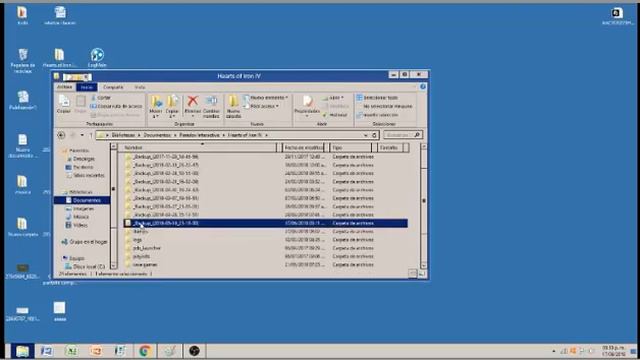The image size is (640, 360).
Task: Click Copiar ruta de acceso
Action: coord(116,106)
